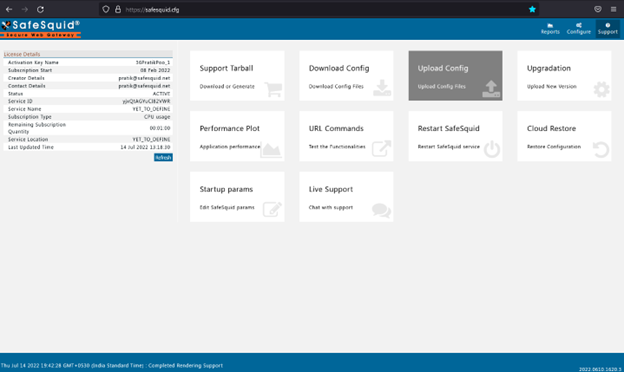Click the download icon on Download Config

tap(382, 88)
